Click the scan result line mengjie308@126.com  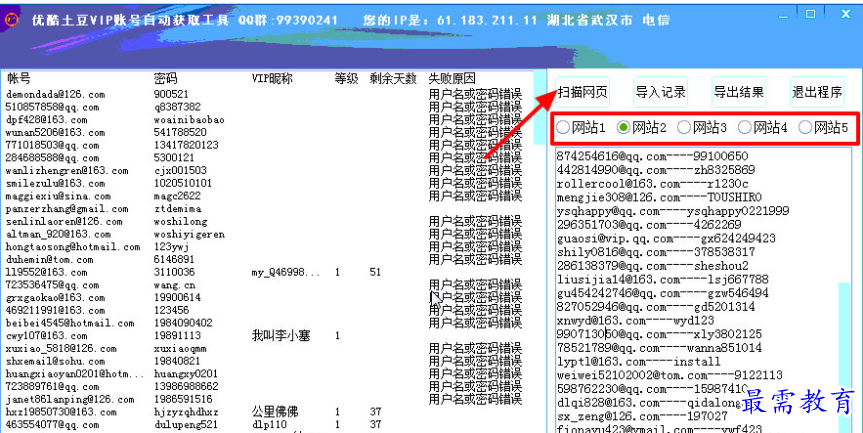[x=659, y=198]
